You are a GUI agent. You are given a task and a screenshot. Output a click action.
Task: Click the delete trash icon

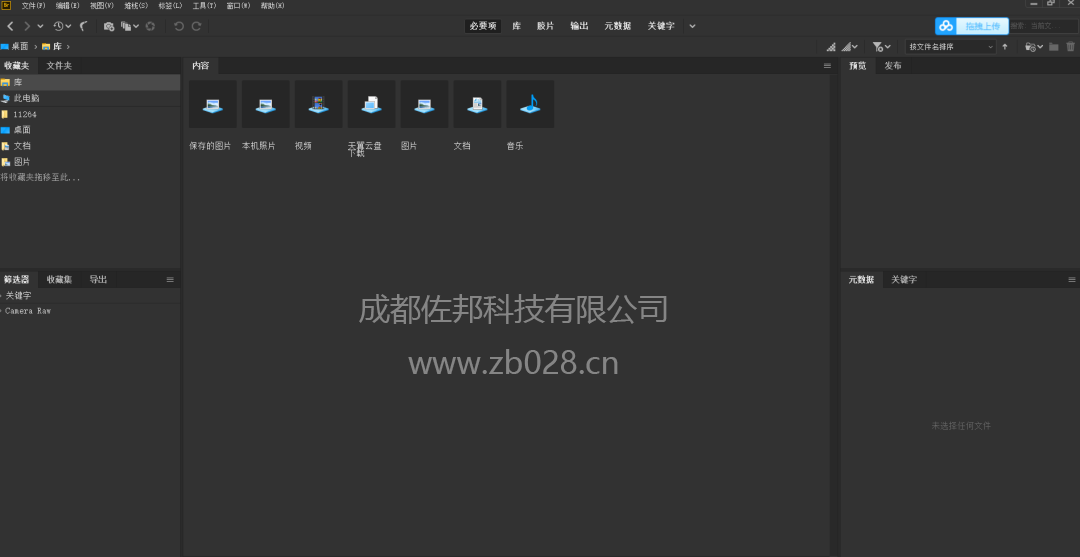coord(1070,47)
